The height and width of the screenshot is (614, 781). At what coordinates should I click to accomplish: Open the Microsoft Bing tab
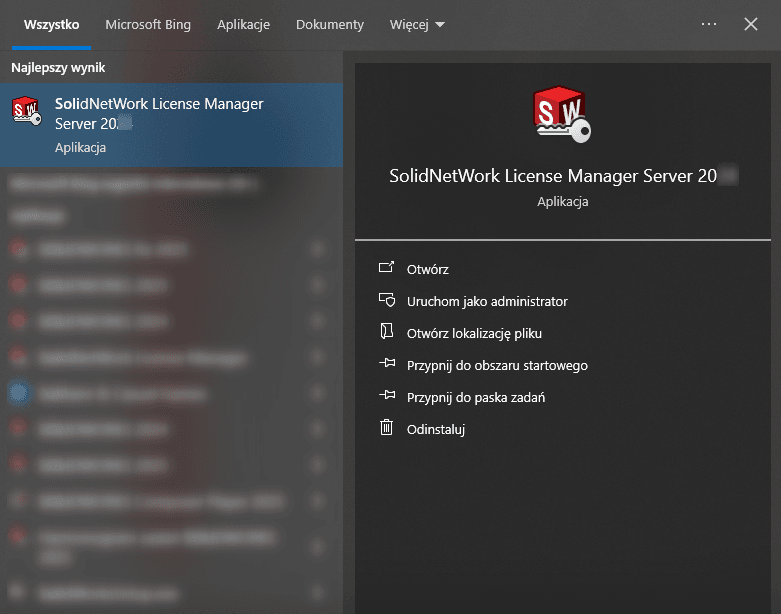148,24
